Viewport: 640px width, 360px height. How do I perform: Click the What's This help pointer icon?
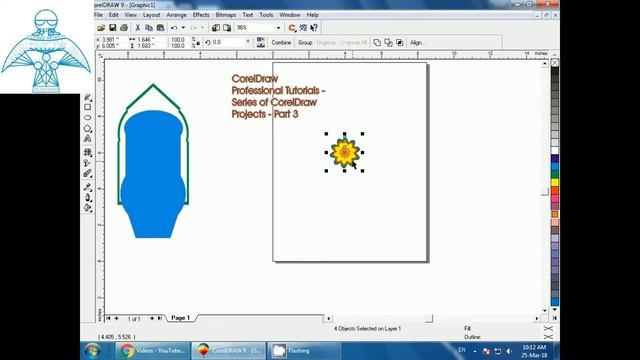coord(314,28)
